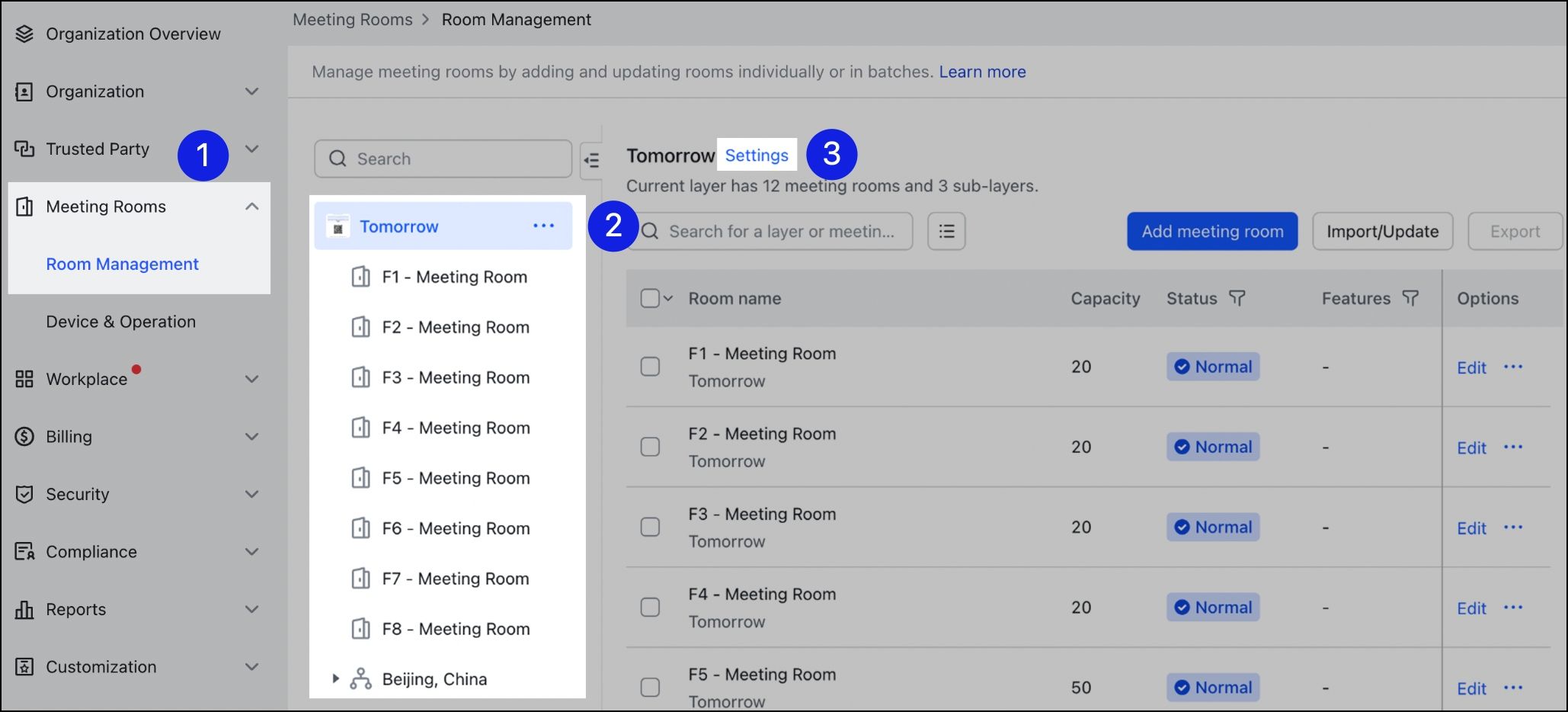Open the Learn more link

coord(982,71)
